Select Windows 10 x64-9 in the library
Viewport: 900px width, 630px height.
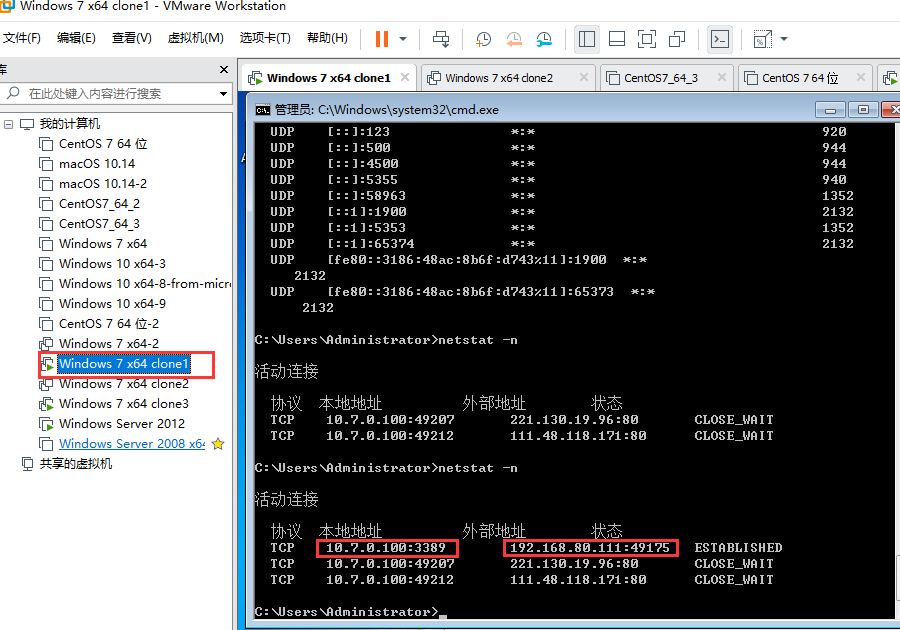click(112, 304)
